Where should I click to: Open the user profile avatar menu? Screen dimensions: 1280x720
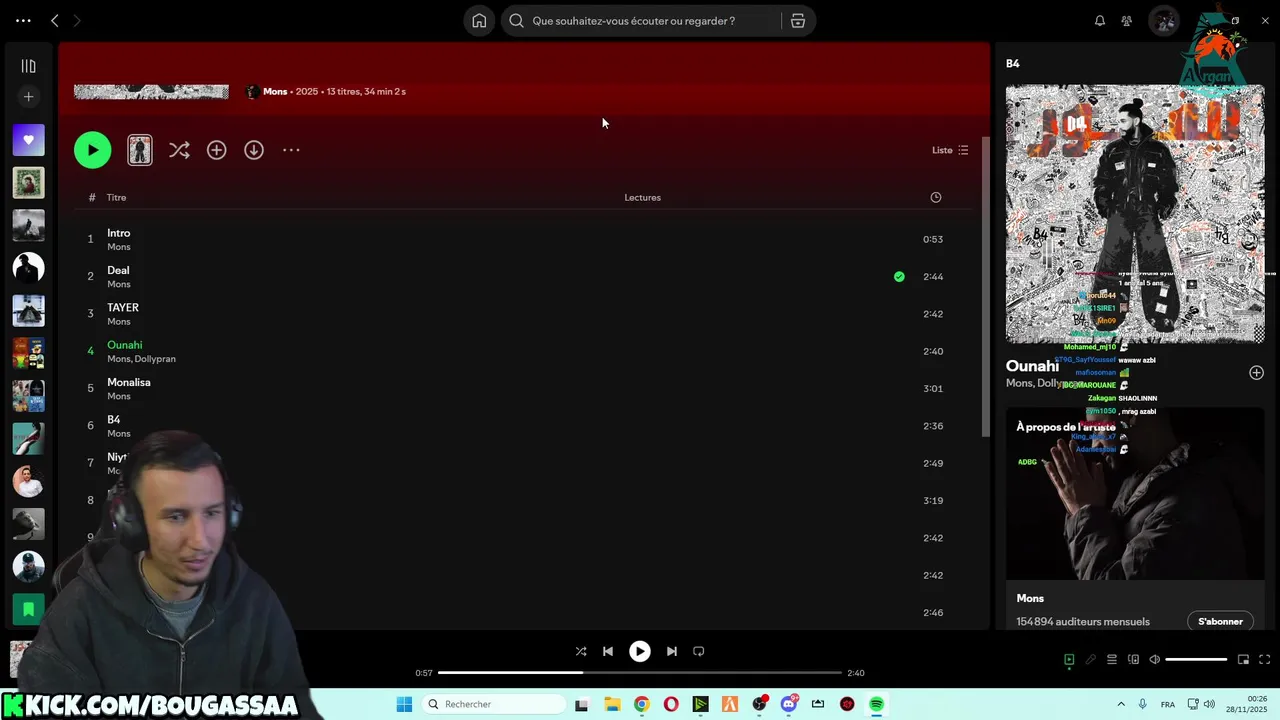[1164, 21]
